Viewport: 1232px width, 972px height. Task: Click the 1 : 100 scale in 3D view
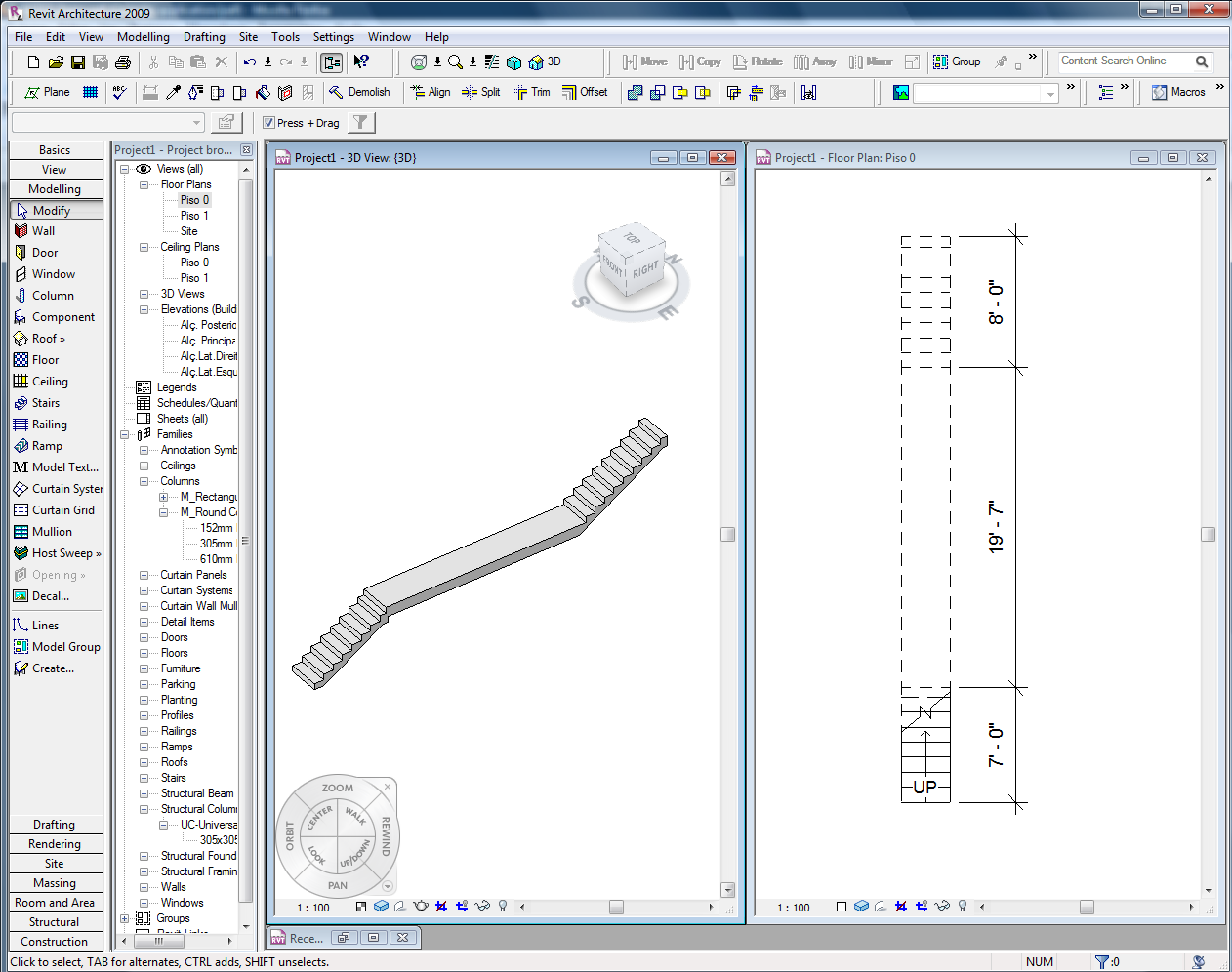click(313, 908)
